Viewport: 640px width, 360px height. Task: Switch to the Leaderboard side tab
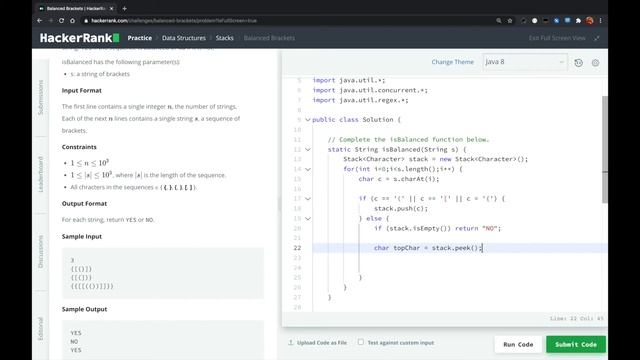40,174
